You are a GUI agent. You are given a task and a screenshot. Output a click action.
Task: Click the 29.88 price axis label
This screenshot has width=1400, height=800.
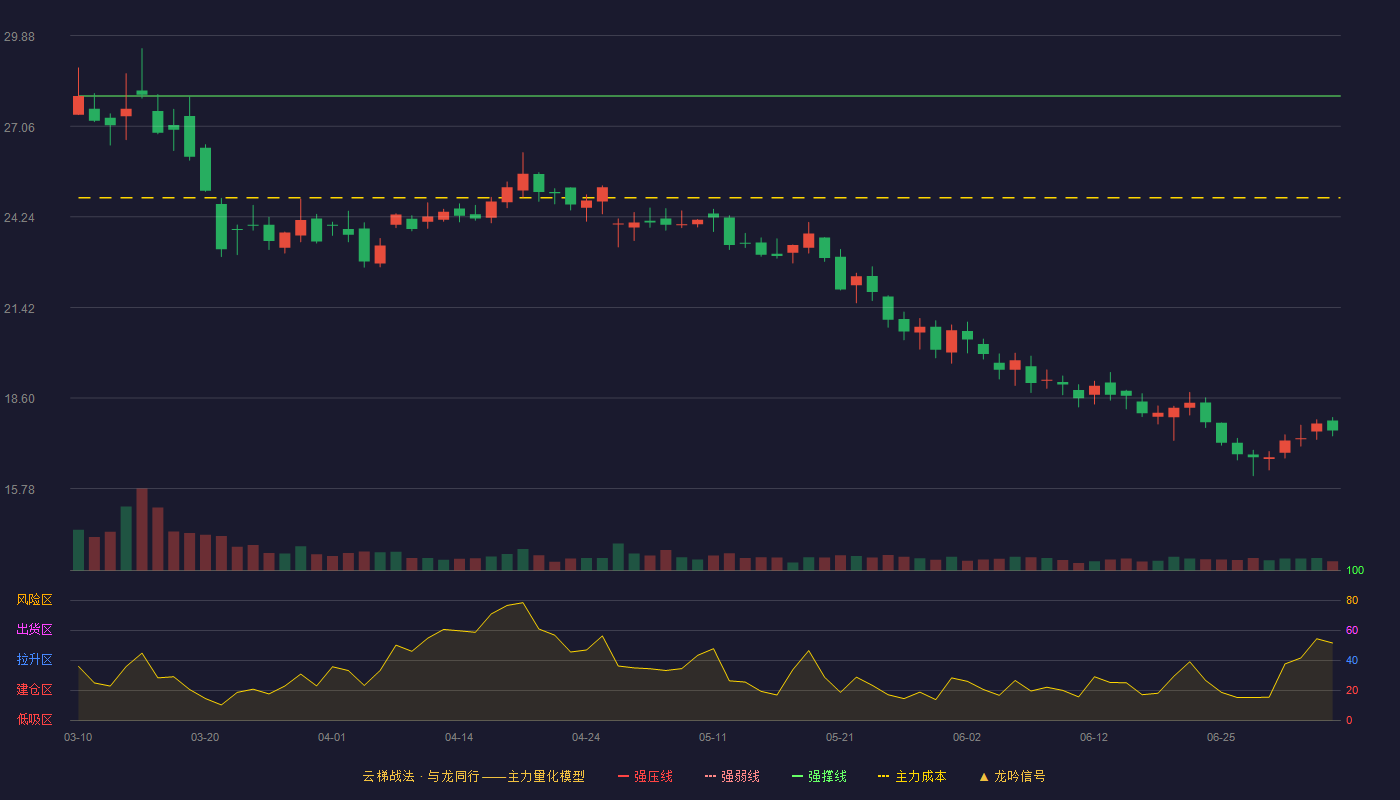pos(19,37)
